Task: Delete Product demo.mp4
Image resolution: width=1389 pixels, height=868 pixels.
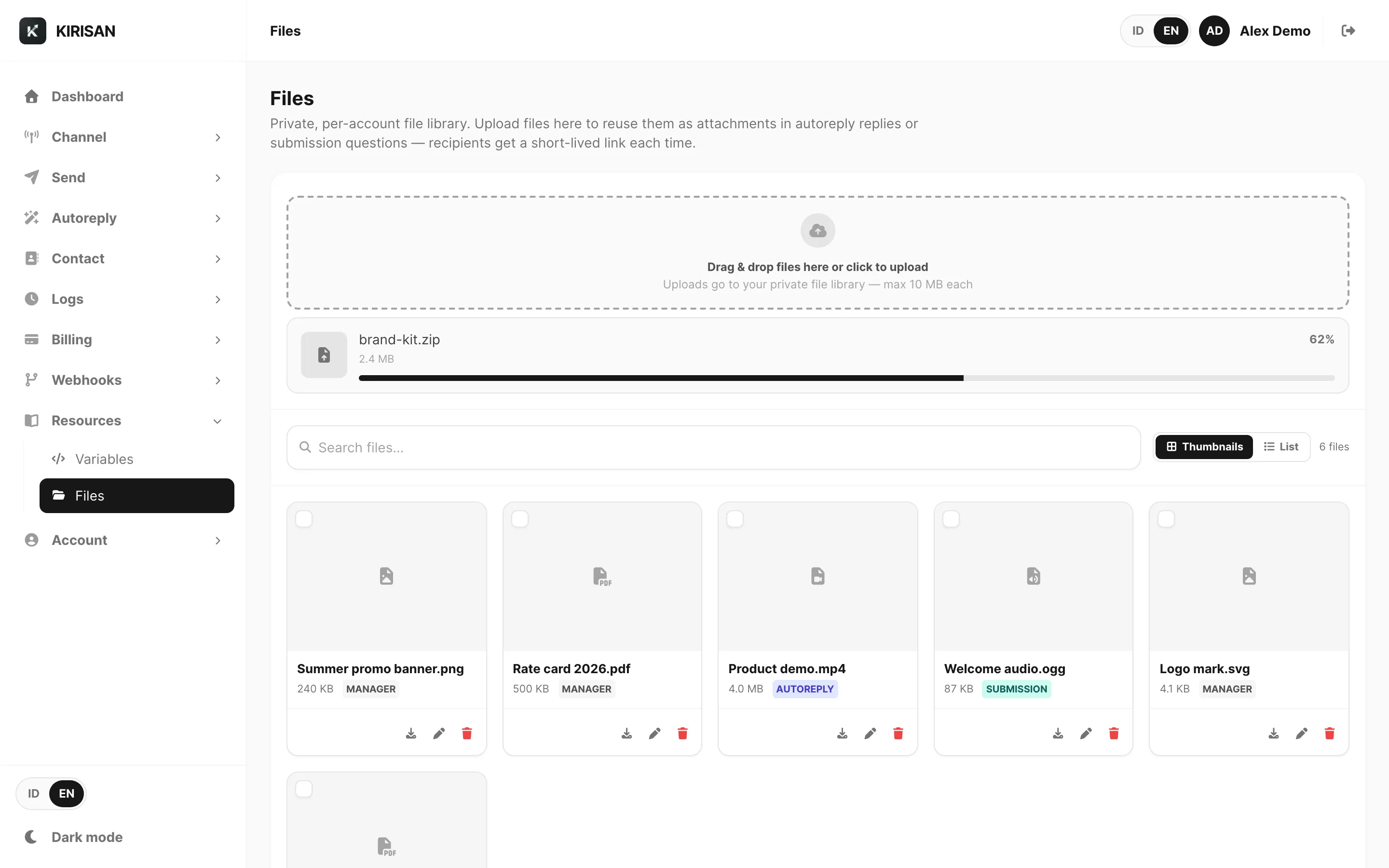Action: click(898, 733)
